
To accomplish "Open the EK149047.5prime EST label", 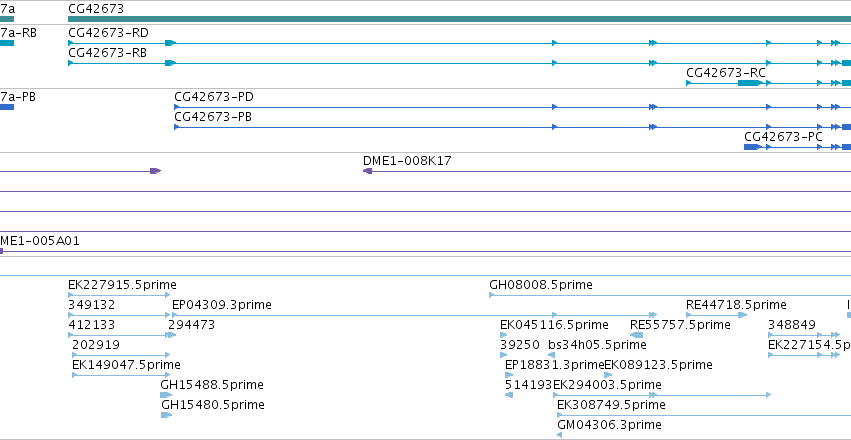I will point(126,365).
